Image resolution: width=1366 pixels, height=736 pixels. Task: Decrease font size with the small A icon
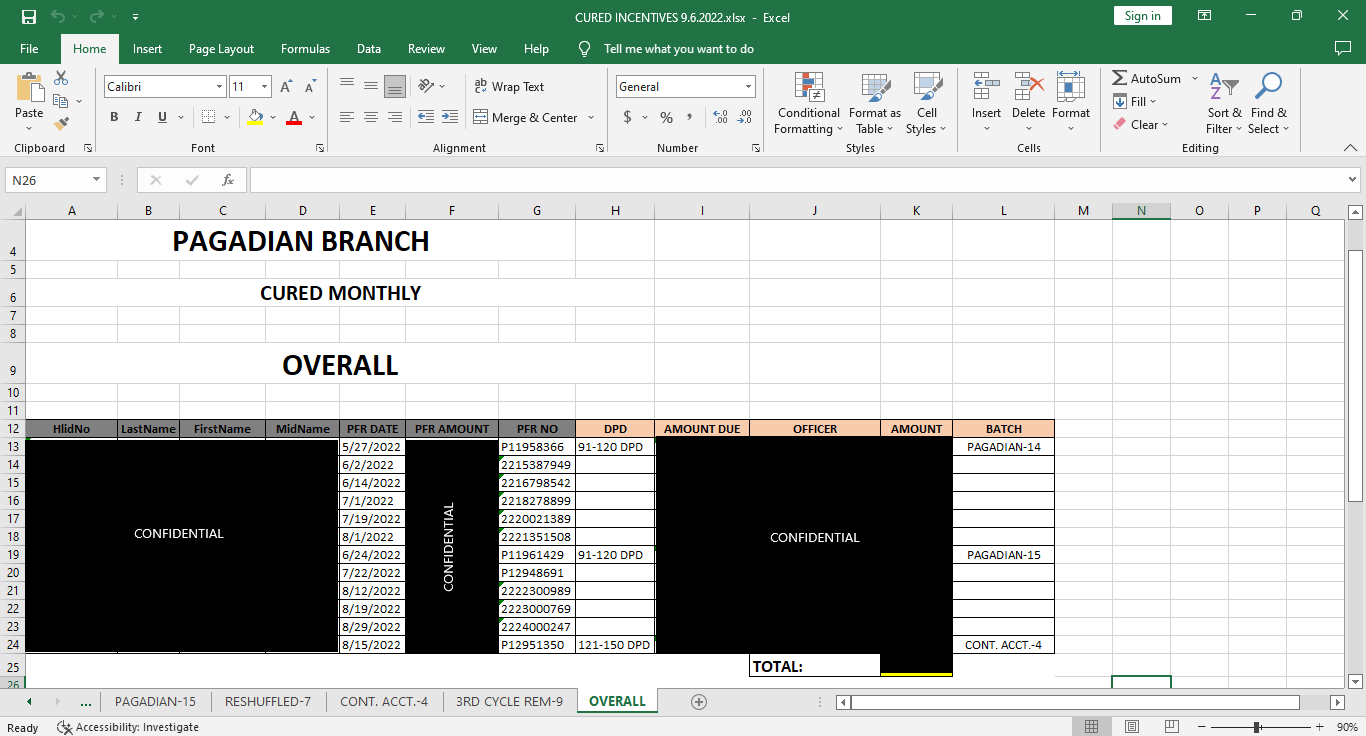coord(310,87)
